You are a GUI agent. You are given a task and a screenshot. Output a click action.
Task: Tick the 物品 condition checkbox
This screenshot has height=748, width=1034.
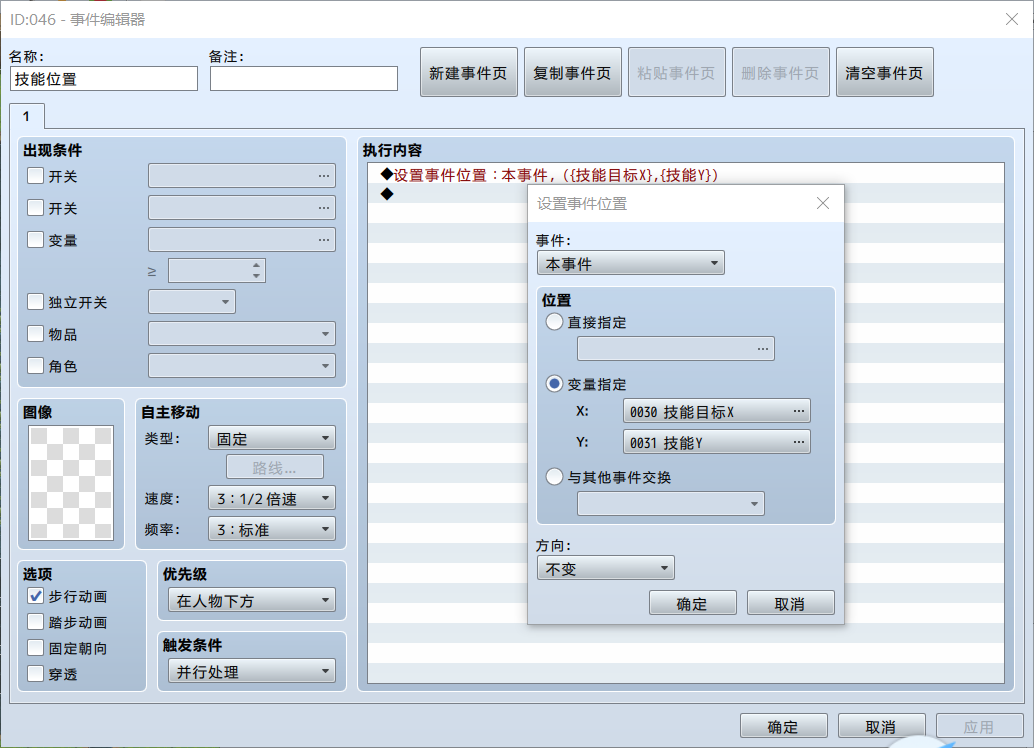pyautogui.click(x=36, y=334)
